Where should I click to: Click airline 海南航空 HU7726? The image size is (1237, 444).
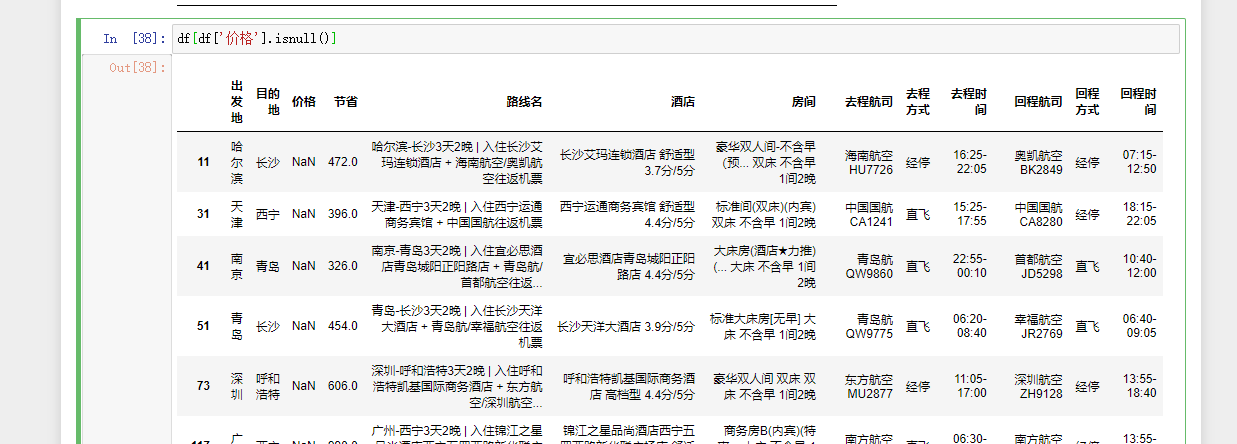pyautogui.click(x=869, y=162)
